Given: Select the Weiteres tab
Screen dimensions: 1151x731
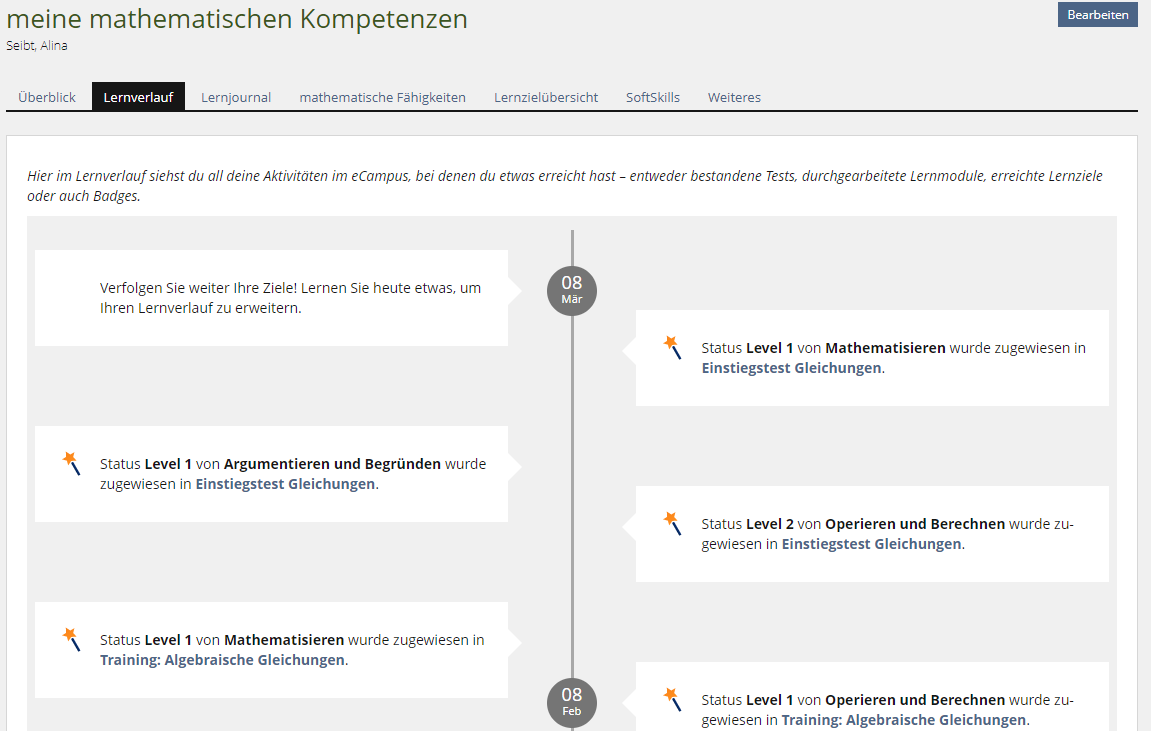Looking at the screenshot, I should pyautogui.click(x=734, y=97).
